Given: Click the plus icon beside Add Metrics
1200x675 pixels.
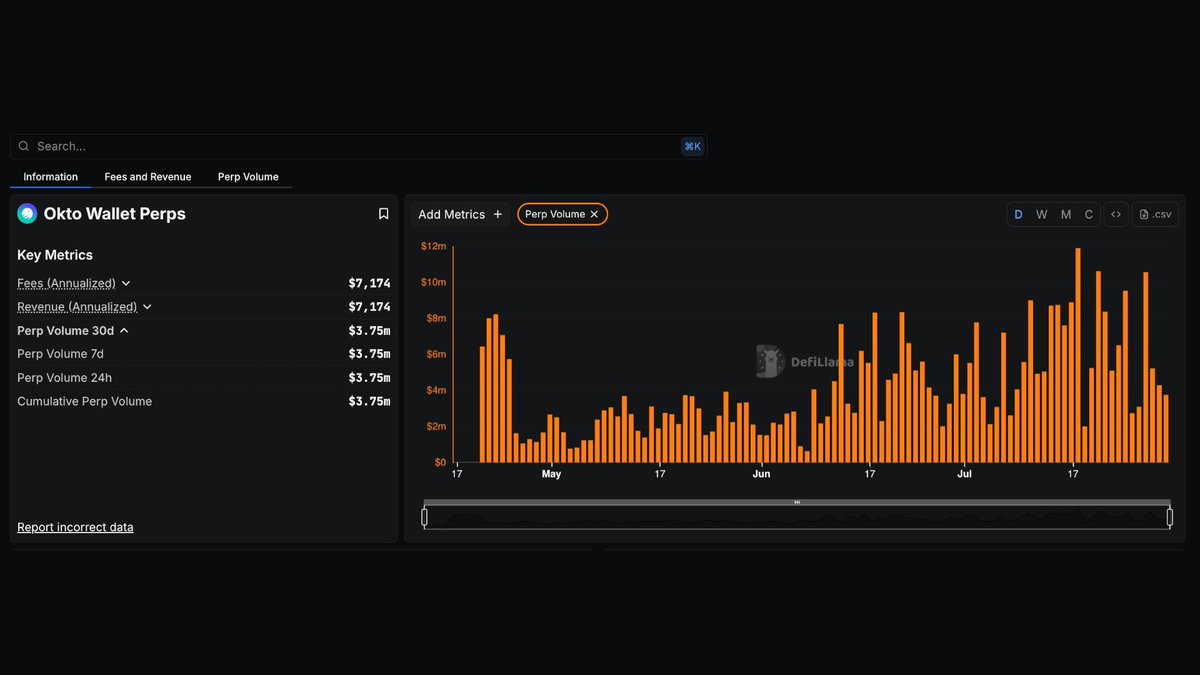Looking at the screenshot, I should 498,214.
